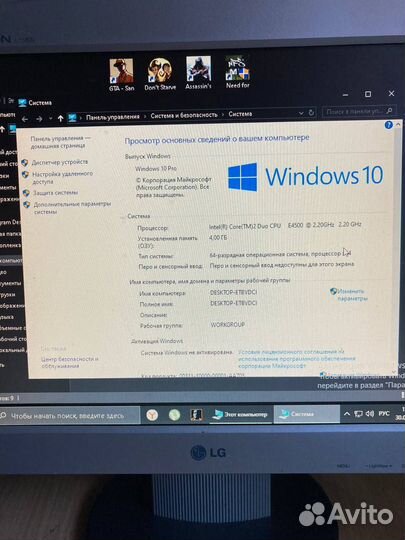Click the volume speaker icon in tray

[x=370, y=414]
